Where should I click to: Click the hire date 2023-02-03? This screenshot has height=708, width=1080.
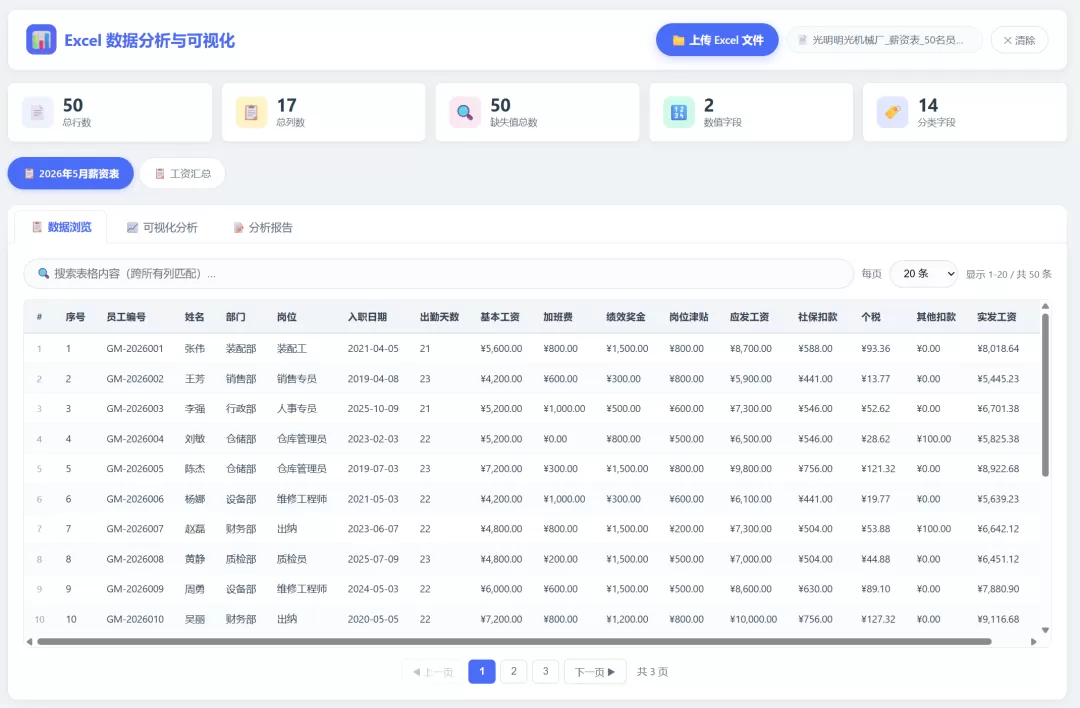coord(373,439)
